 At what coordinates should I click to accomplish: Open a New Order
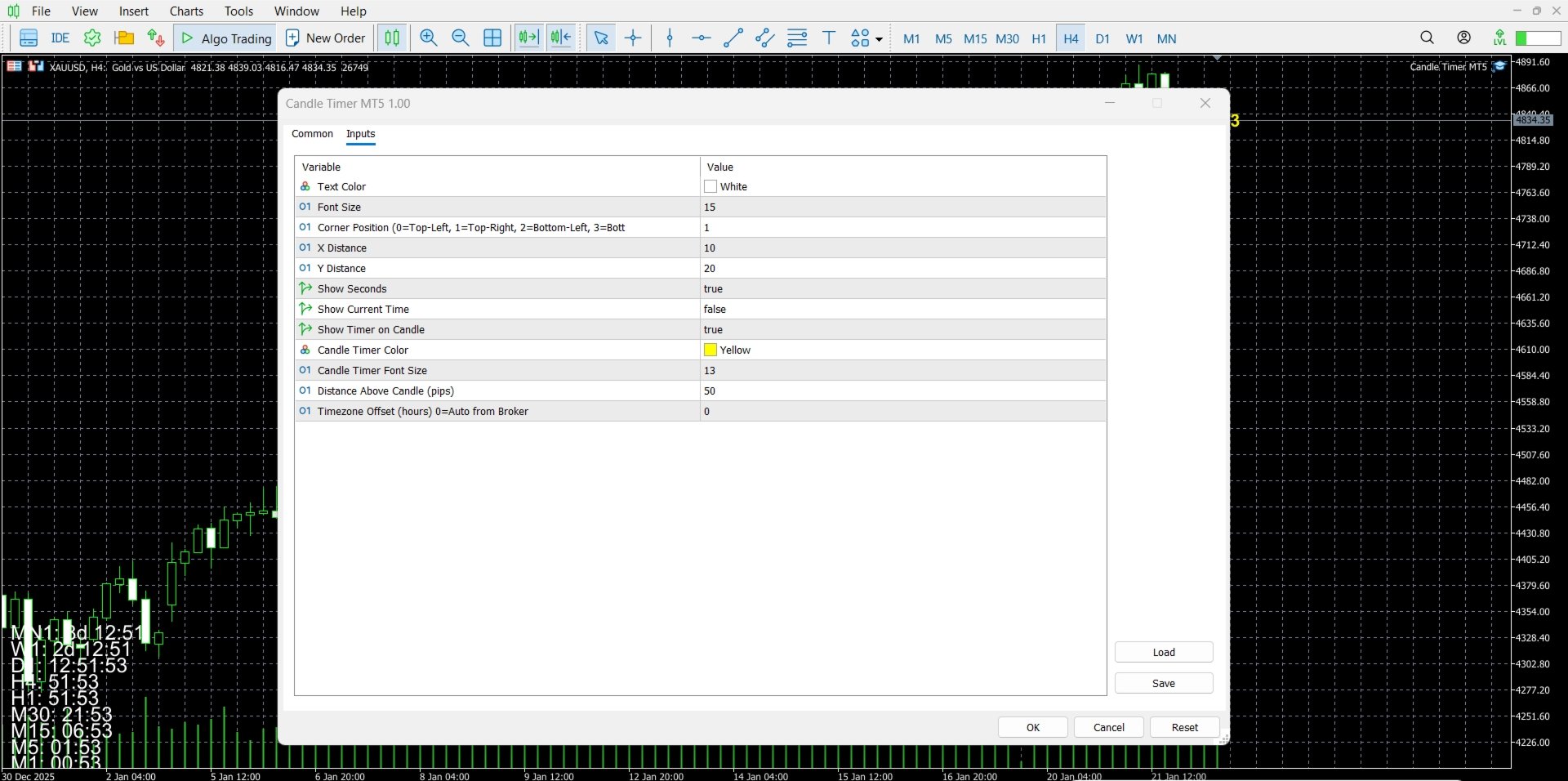pyautogui.click(x=325, y=38)
